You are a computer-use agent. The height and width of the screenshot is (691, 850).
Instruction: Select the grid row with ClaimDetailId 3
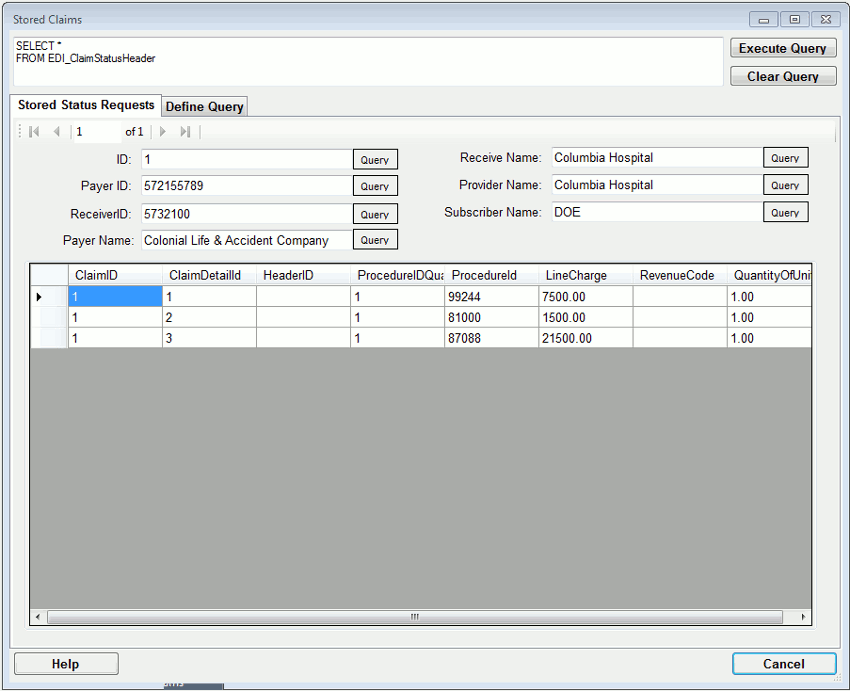click(210, 338)
